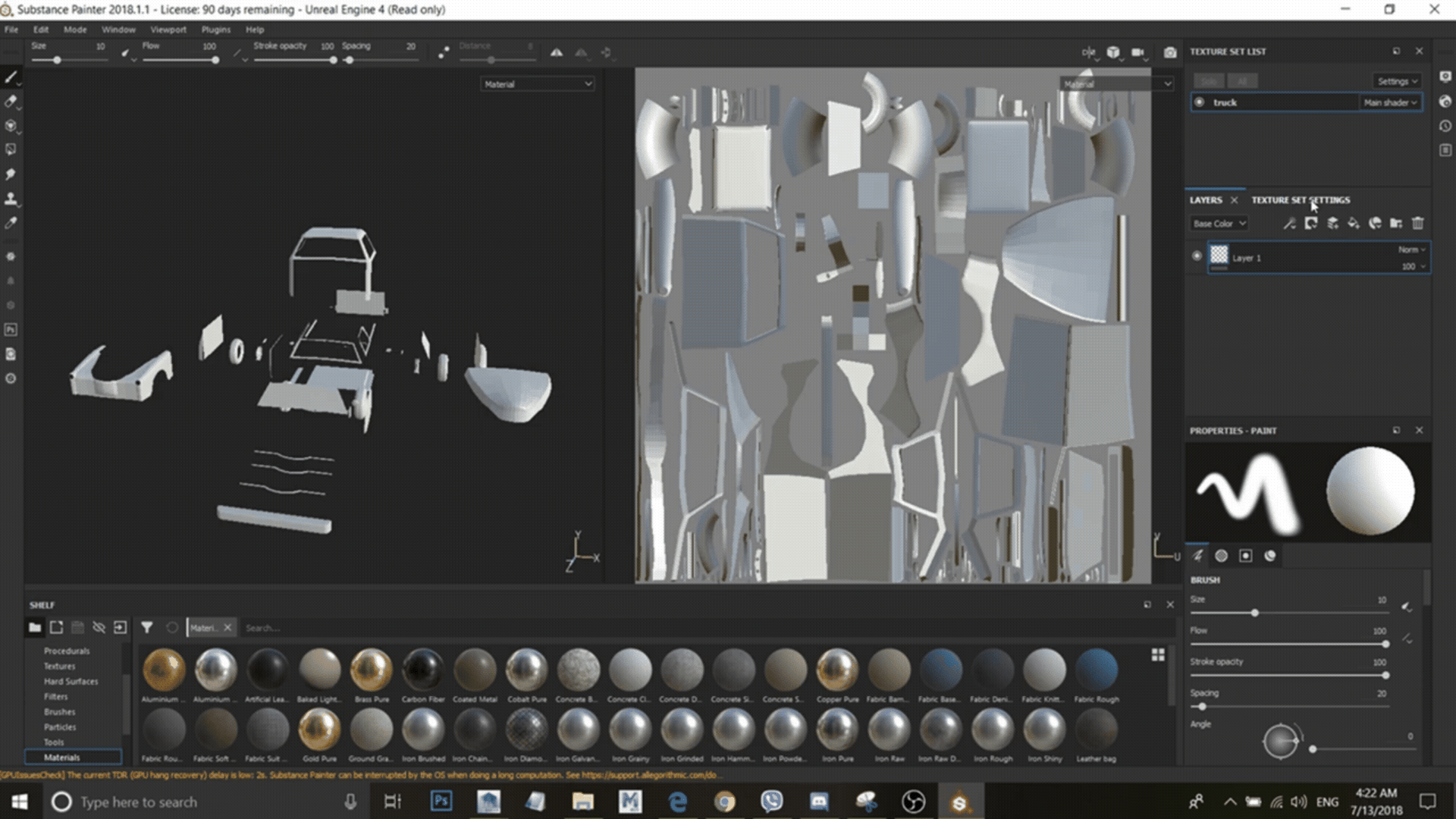
Task: Import resources with shelf import icon
Action: pyautogui.click(x=120, y=627)
